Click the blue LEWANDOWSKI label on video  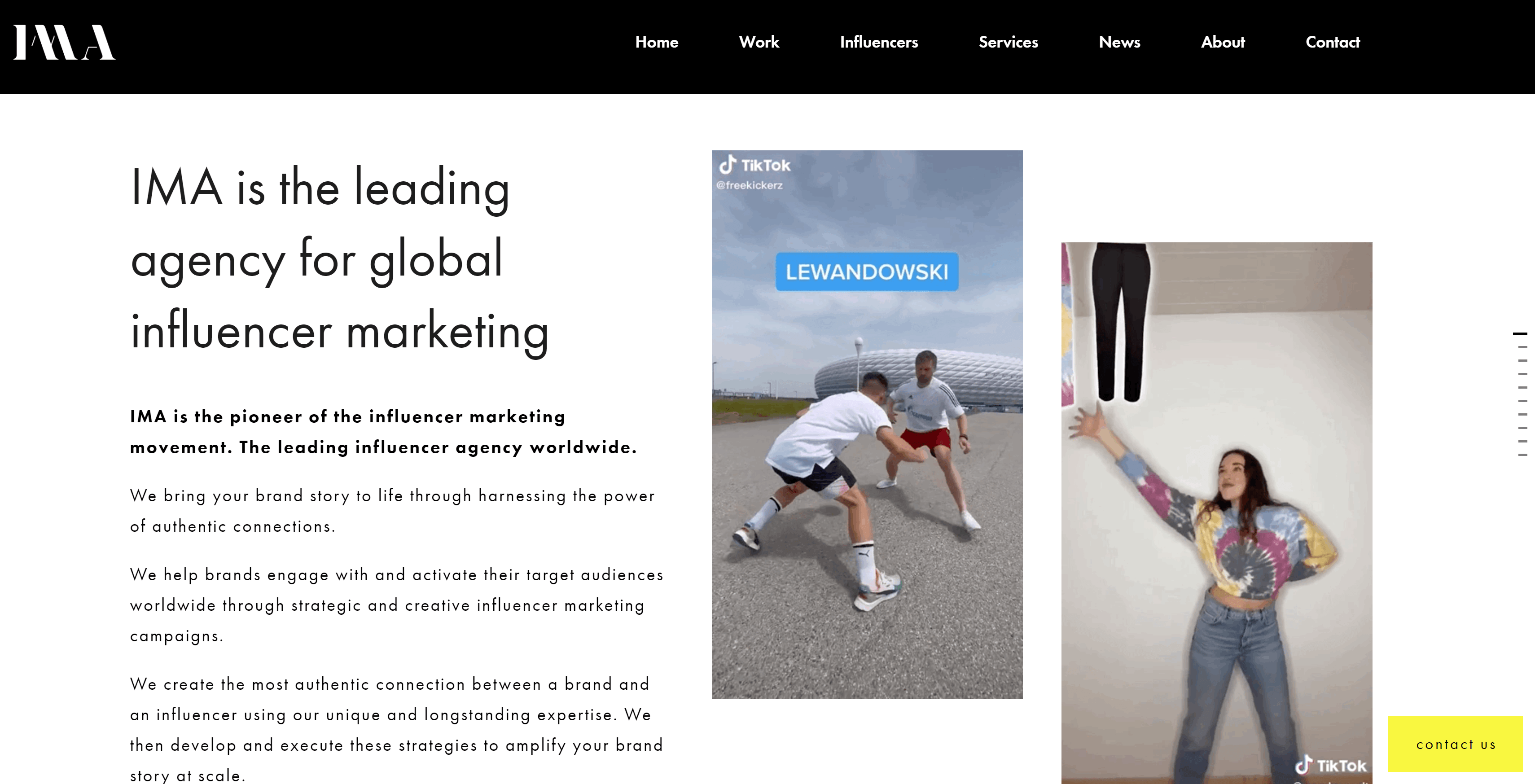[866, 272]
